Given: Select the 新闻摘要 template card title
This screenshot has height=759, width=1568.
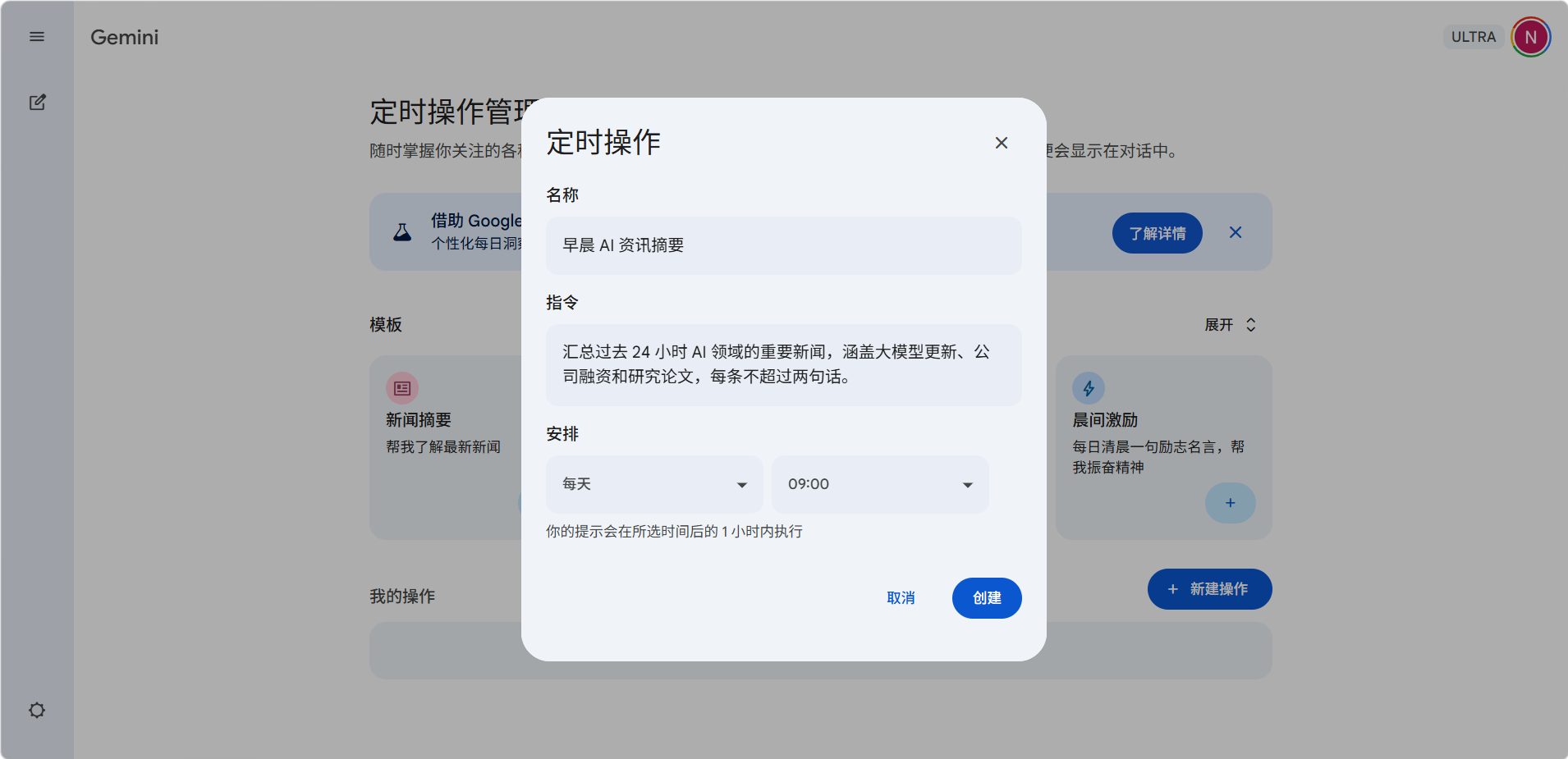Looking at the screenshot, I should pos(419,420).
